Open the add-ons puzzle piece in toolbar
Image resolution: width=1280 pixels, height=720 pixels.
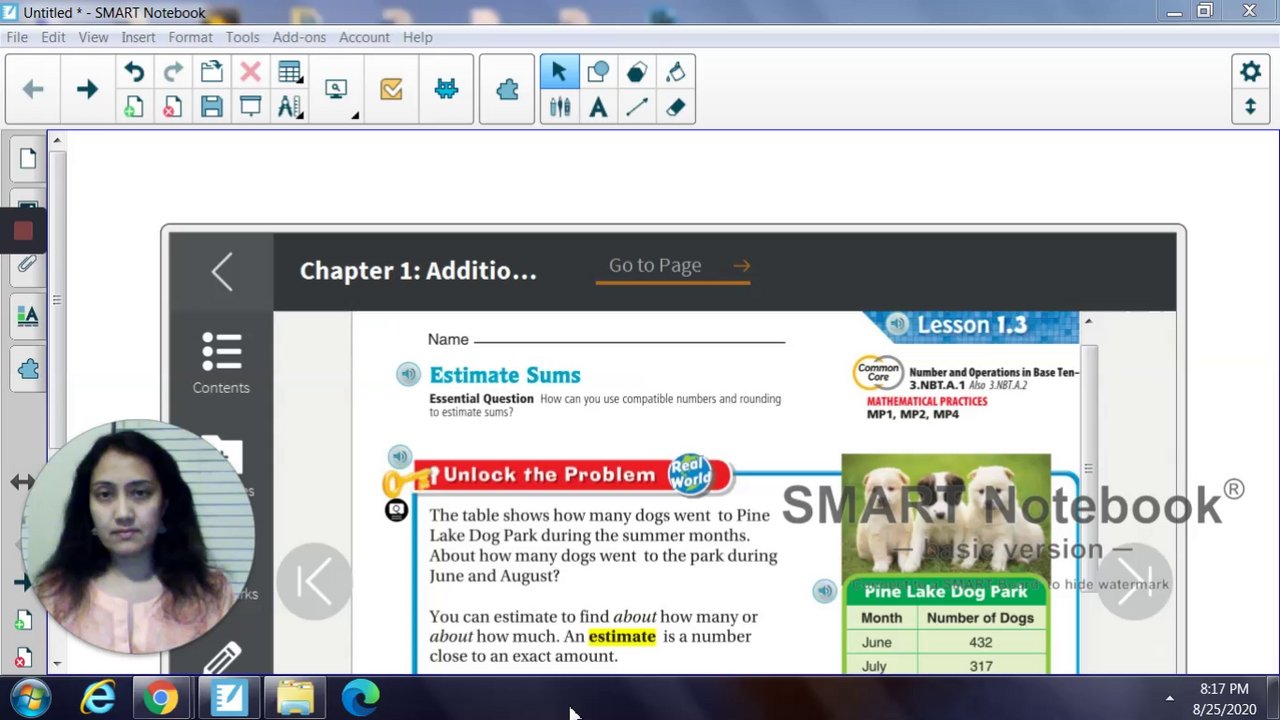pyautogui.click(x=507, y=90)
